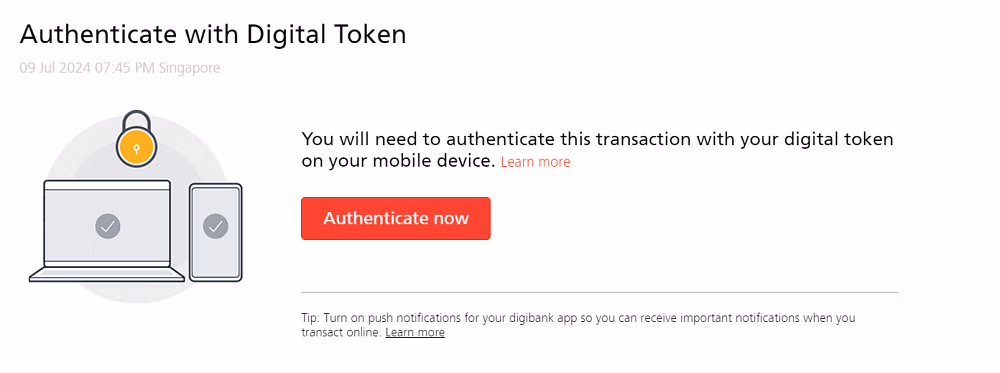This screenshot has width=1000, height=373.
Task: Click the horizontal divider above the tip
Action: click(599, 293)
